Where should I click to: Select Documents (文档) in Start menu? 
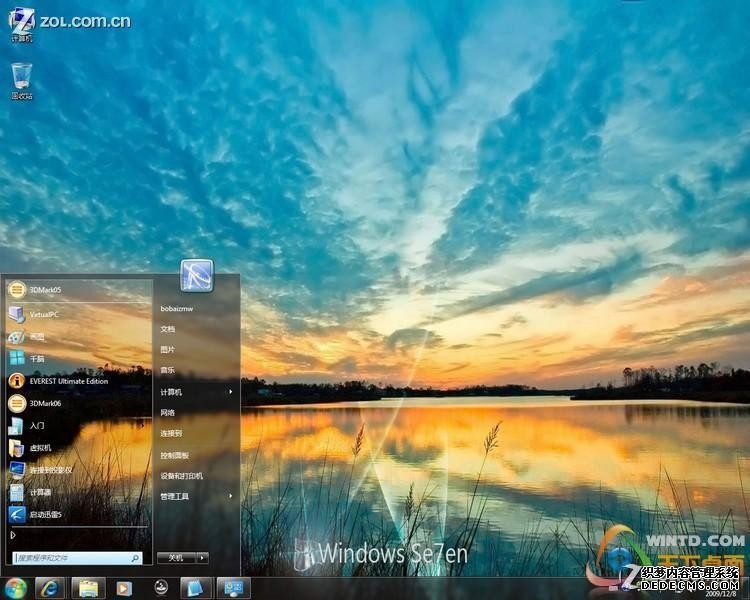point(168,329)
